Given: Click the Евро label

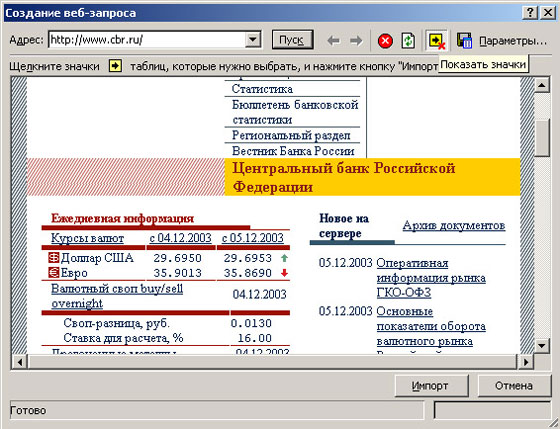Looking at the screenshot, I should coord(74,273).
